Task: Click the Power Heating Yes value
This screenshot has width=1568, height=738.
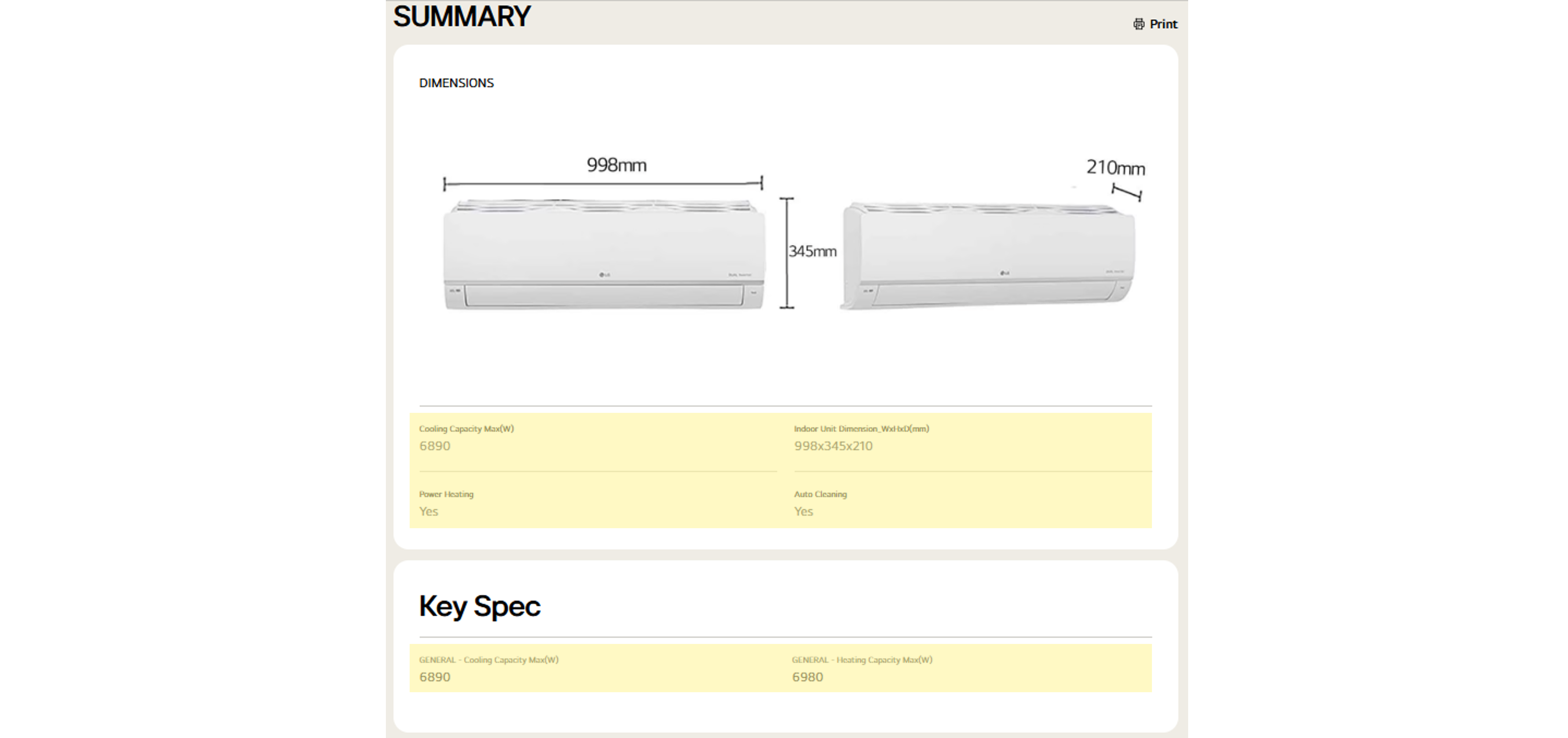Action: click(428, 512)
